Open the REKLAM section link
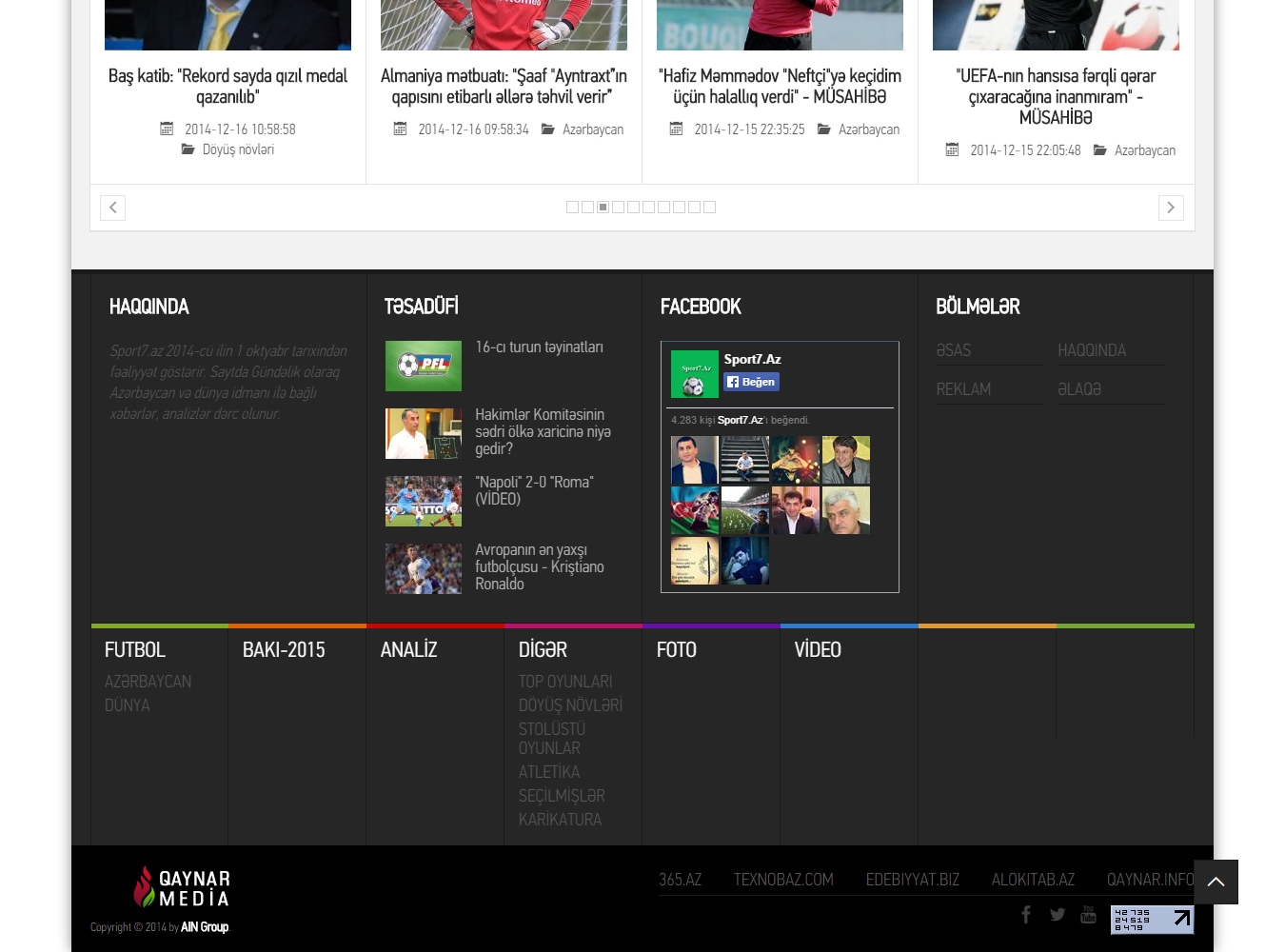Image resolution: width=1285 pixels, height=952 pixels. pyautogui.click(x=963, y=389)
